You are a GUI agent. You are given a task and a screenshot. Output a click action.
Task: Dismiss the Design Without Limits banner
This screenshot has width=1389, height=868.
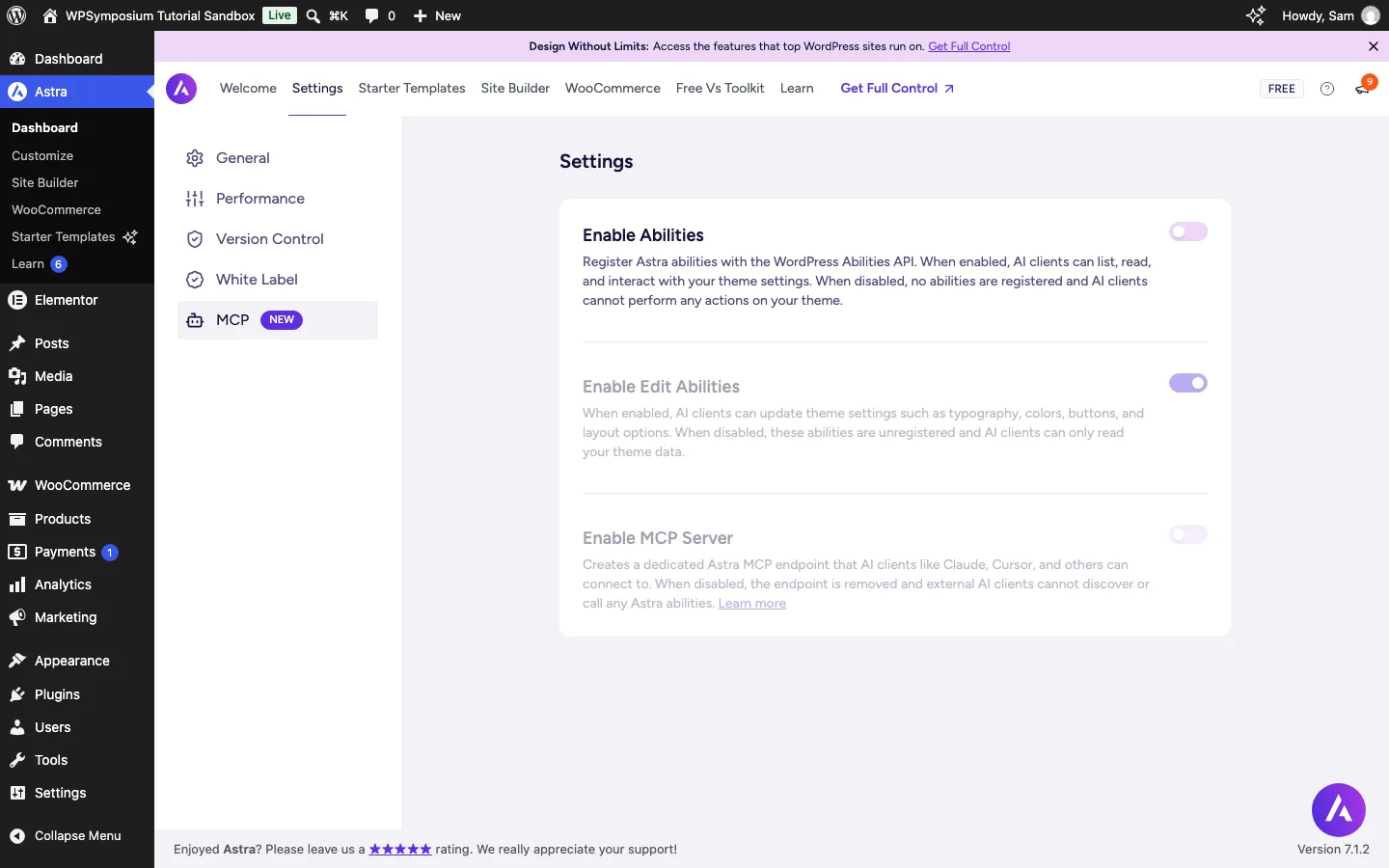coord(1374,46)
